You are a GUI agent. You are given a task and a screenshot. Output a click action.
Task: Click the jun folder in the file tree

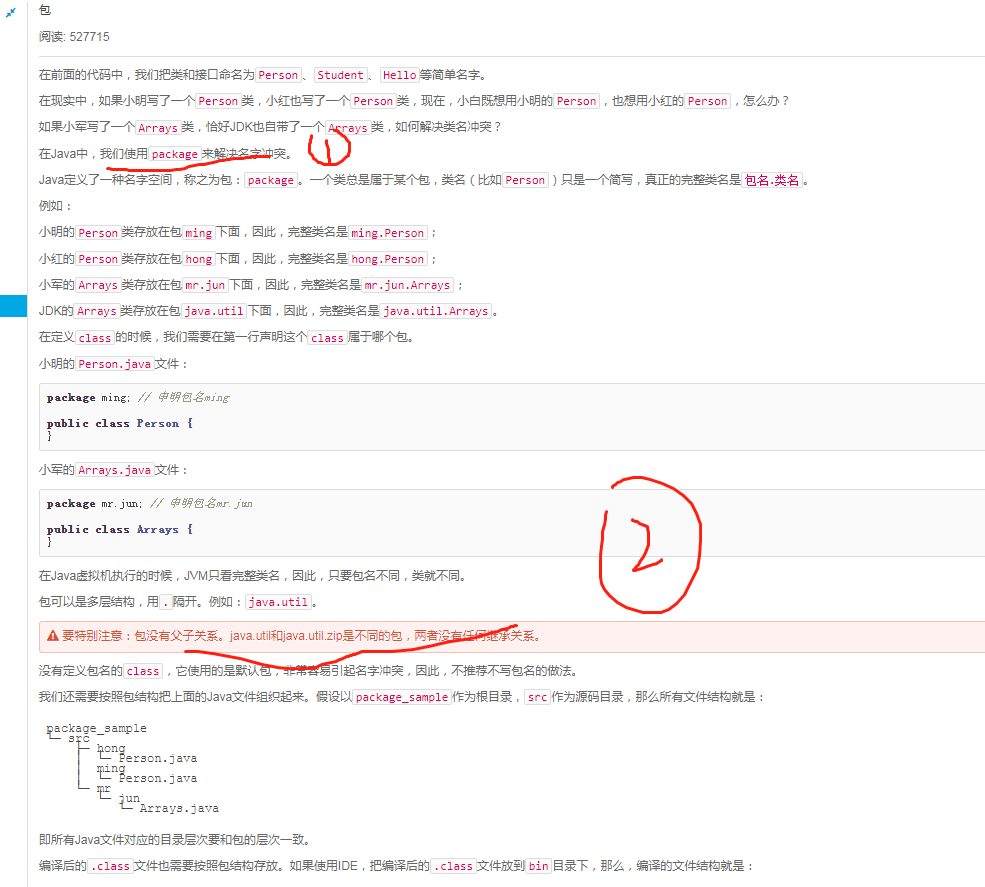(129, 798)
